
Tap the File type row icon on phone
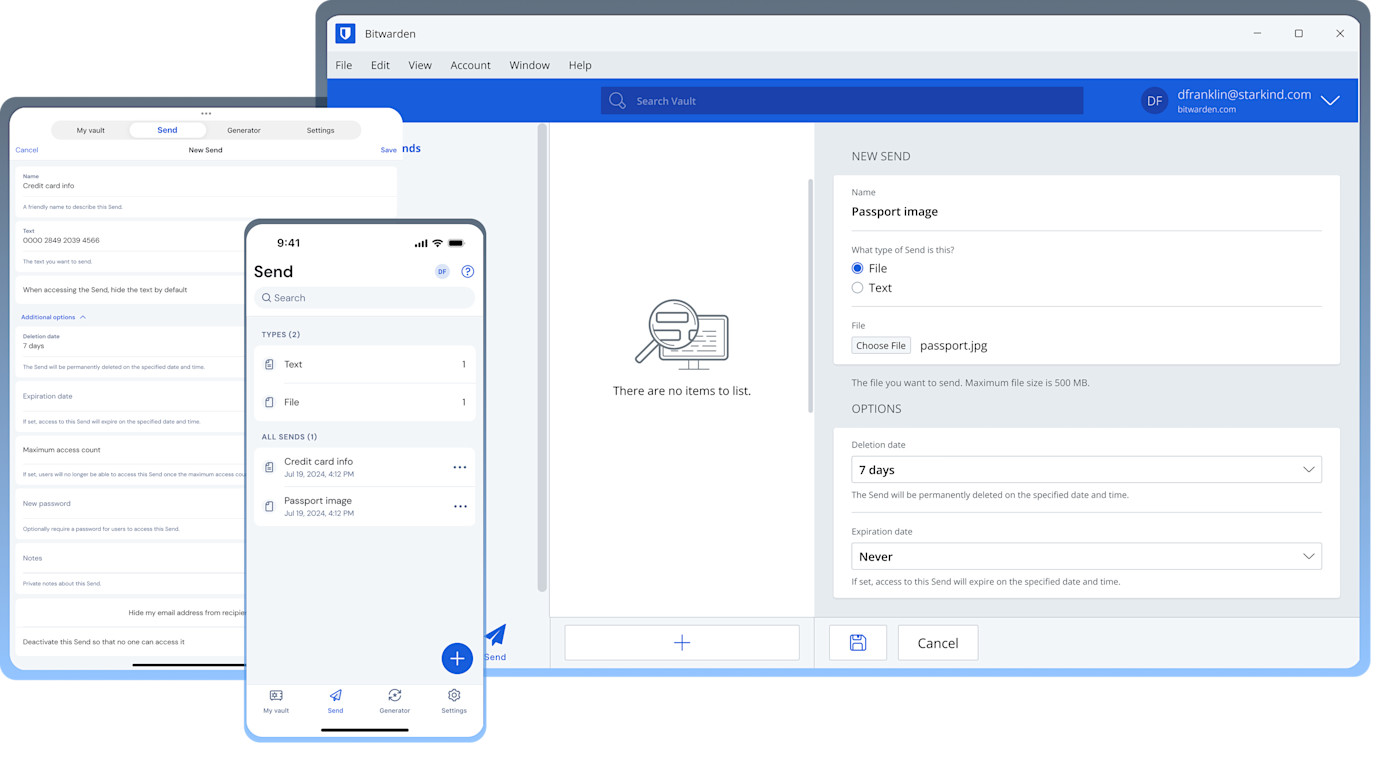point(269,402)
